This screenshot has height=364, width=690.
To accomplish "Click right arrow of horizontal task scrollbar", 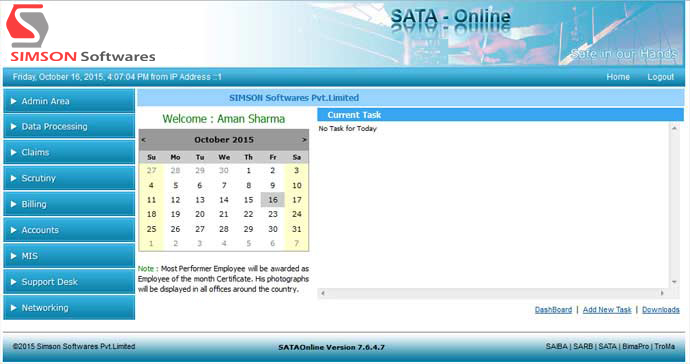I will (x=662, y=293).
